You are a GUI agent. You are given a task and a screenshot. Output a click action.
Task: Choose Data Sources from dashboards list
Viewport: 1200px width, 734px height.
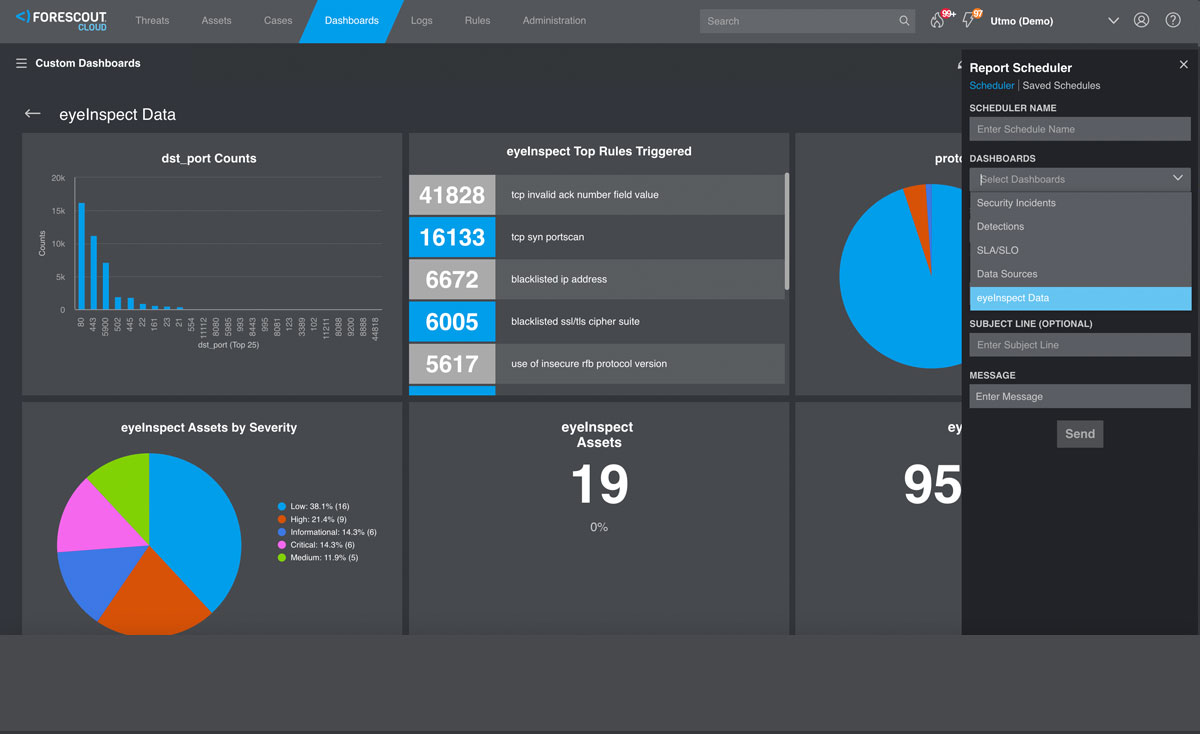tap(1080, 274)
